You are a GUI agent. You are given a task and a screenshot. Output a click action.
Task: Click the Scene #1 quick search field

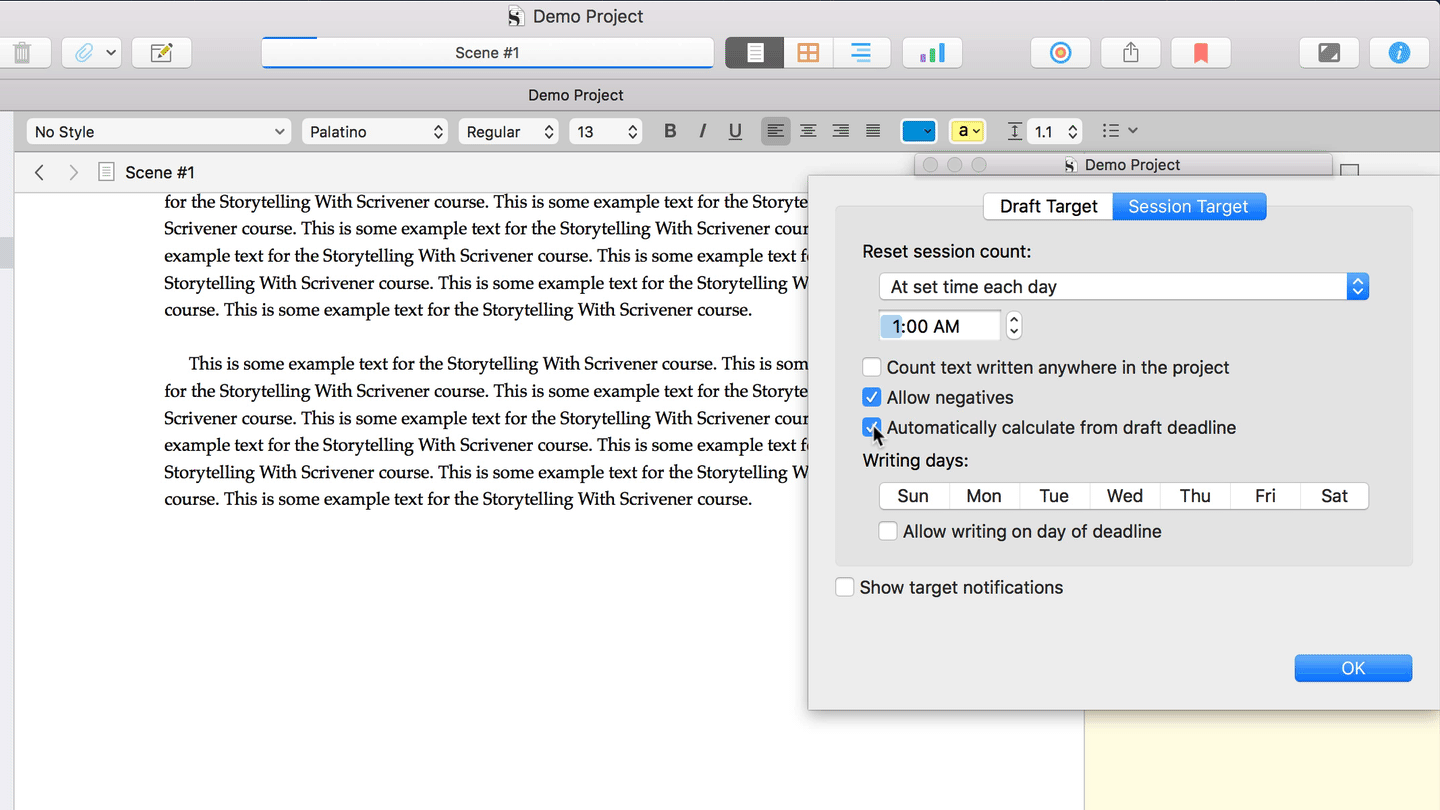click(x=488, y=53)
